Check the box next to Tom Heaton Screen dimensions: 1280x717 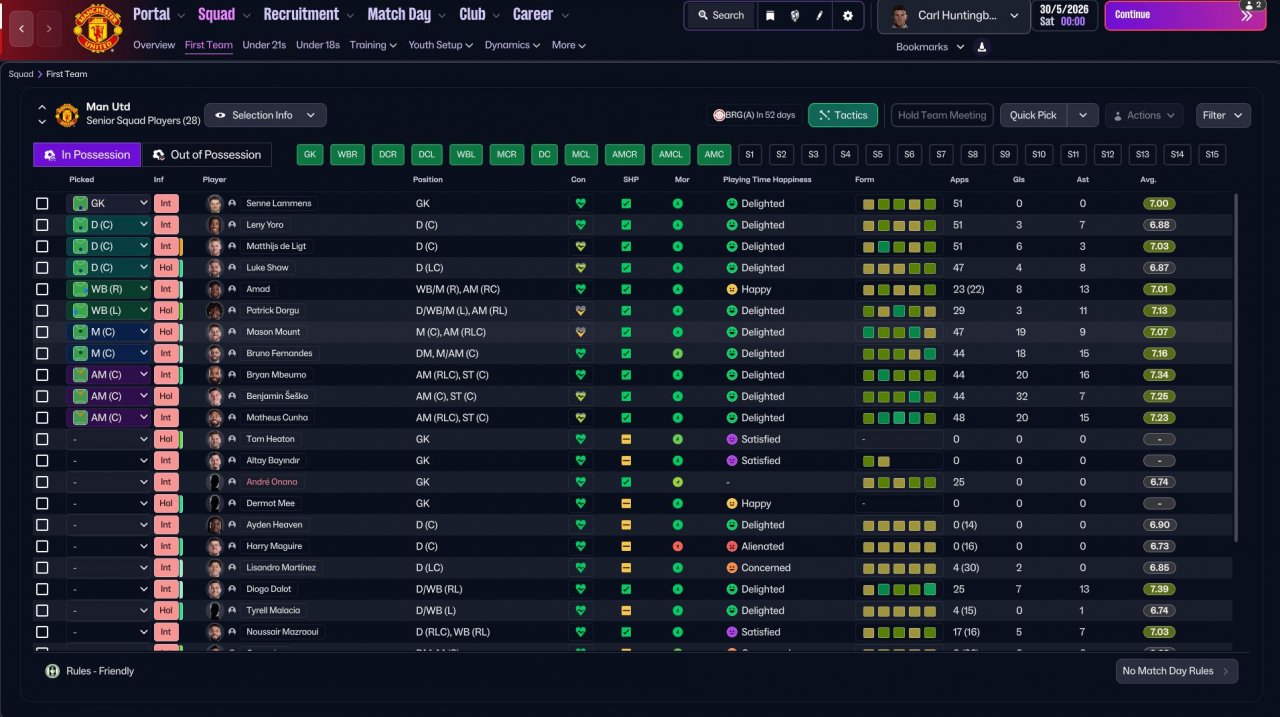42,439
